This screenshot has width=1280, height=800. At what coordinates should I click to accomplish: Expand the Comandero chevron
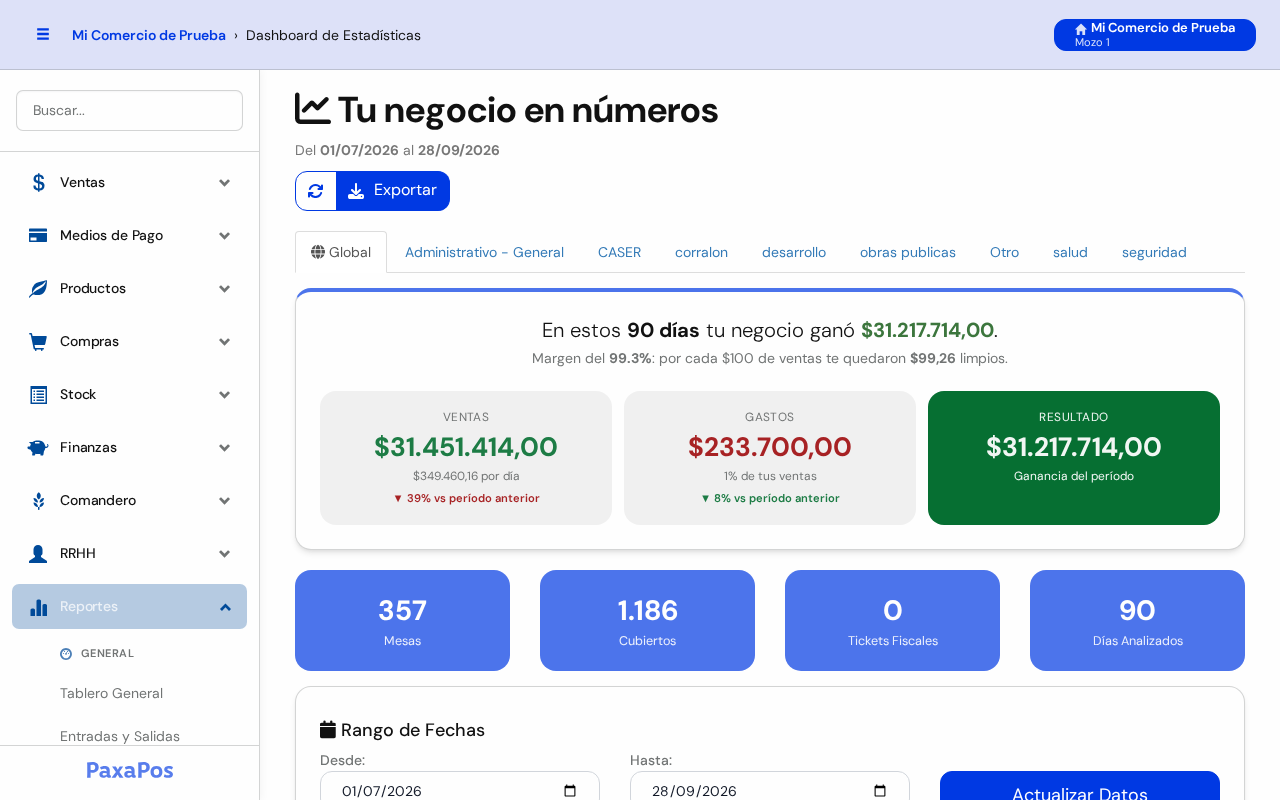pos(225,501)
